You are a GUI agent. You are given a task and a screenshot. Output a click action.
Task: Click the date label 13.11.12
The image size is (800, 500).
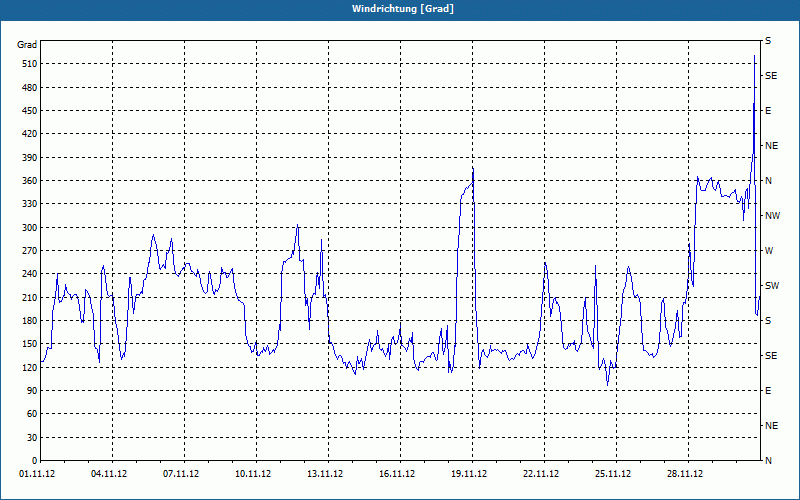[325, 474]
